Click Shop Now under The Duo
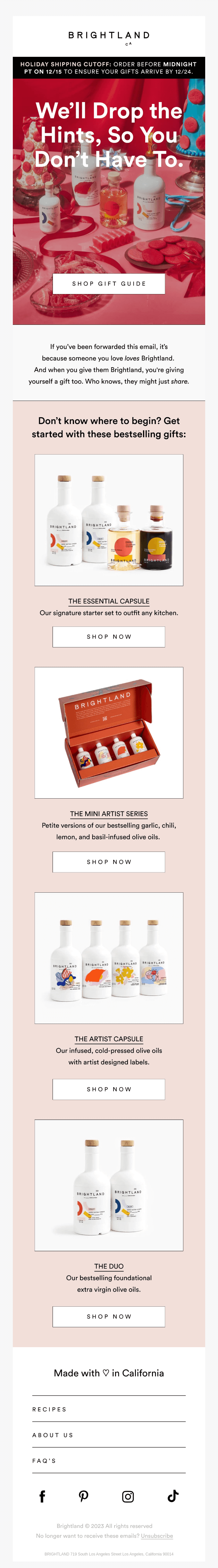The height and width of the screenshot is (1568, 218). (109, 1316)
